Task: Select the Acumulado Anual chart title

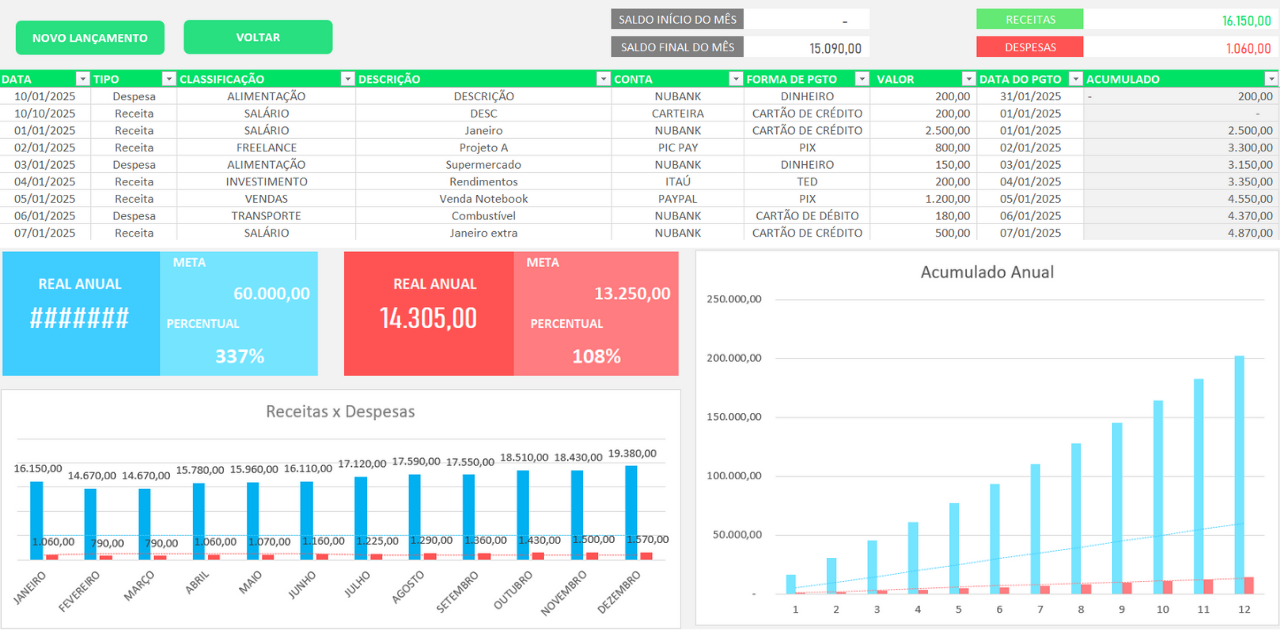Action: [987, 272]
